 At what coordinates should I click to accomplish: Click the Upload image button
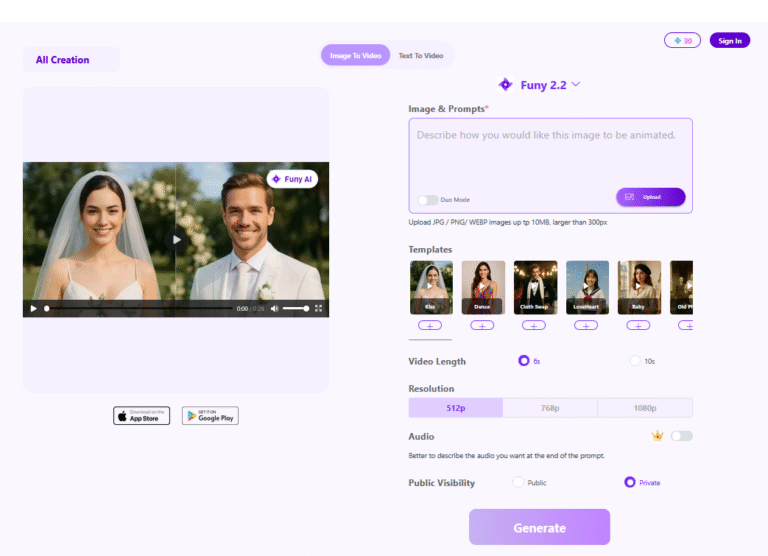click(650, 197)
